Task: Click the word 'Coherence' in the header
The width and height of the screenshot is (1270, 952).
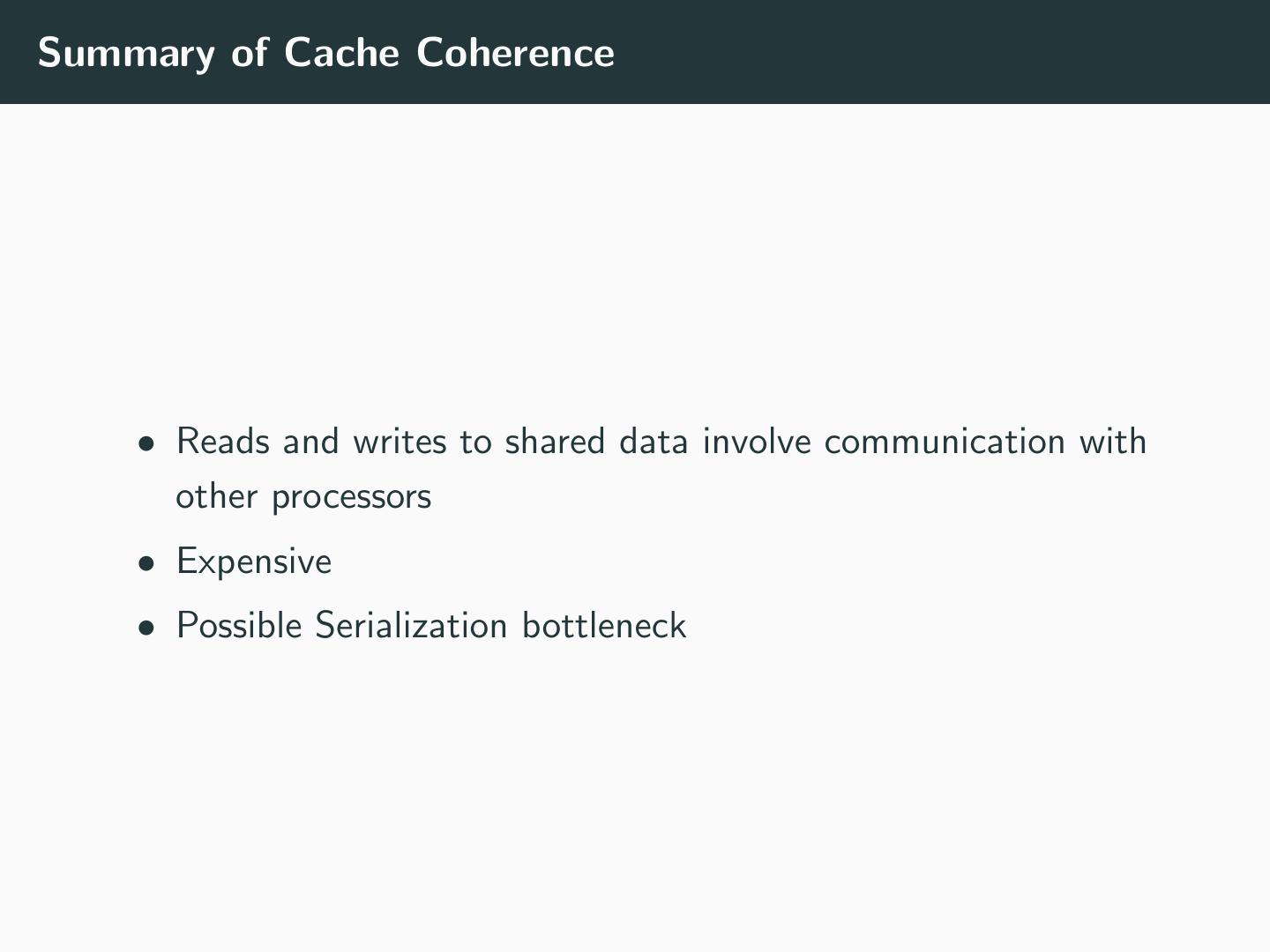Action: 515,53
